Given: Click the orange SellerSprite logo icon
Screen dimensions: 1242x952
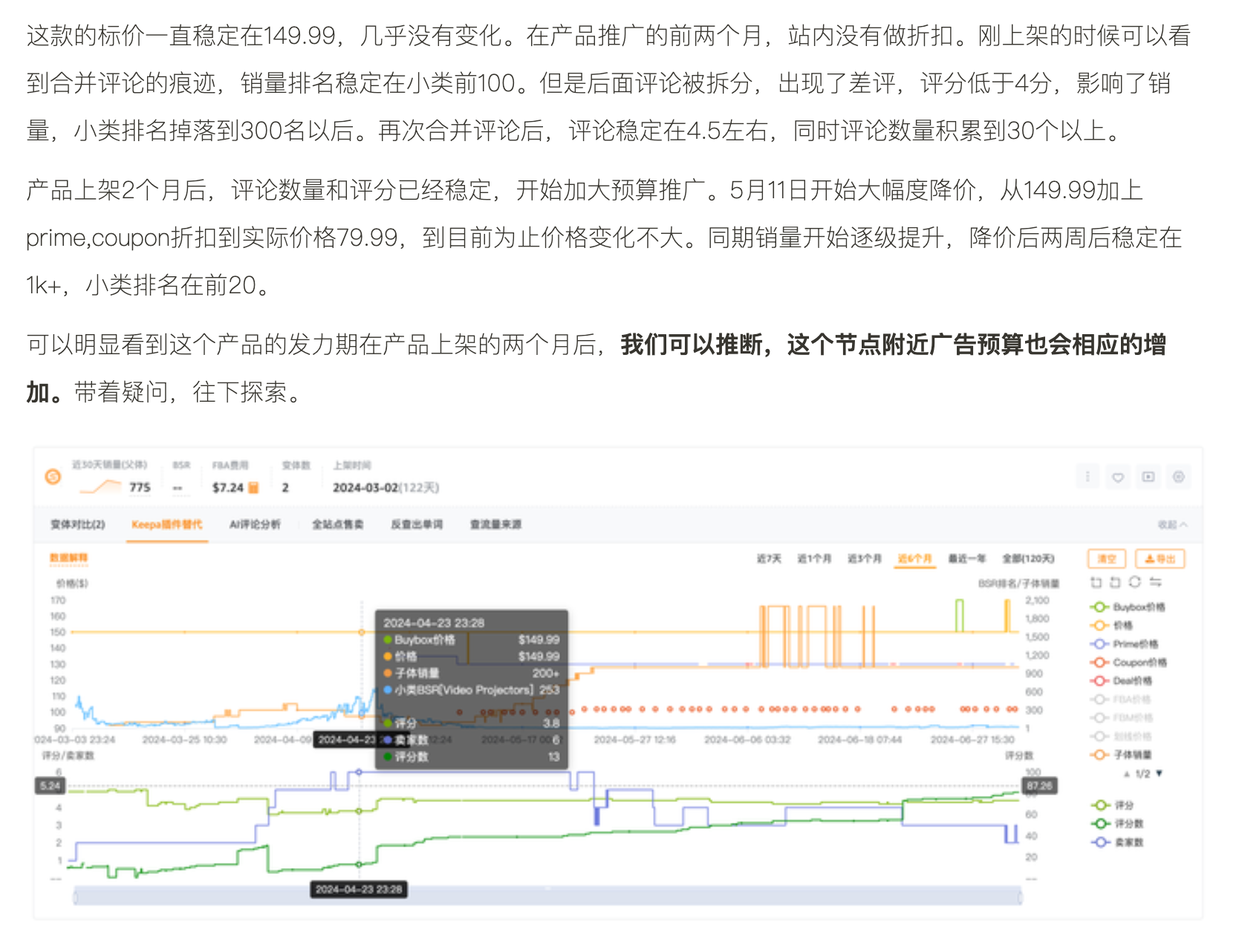Looking at the screenshot, I should pos(53,477).
